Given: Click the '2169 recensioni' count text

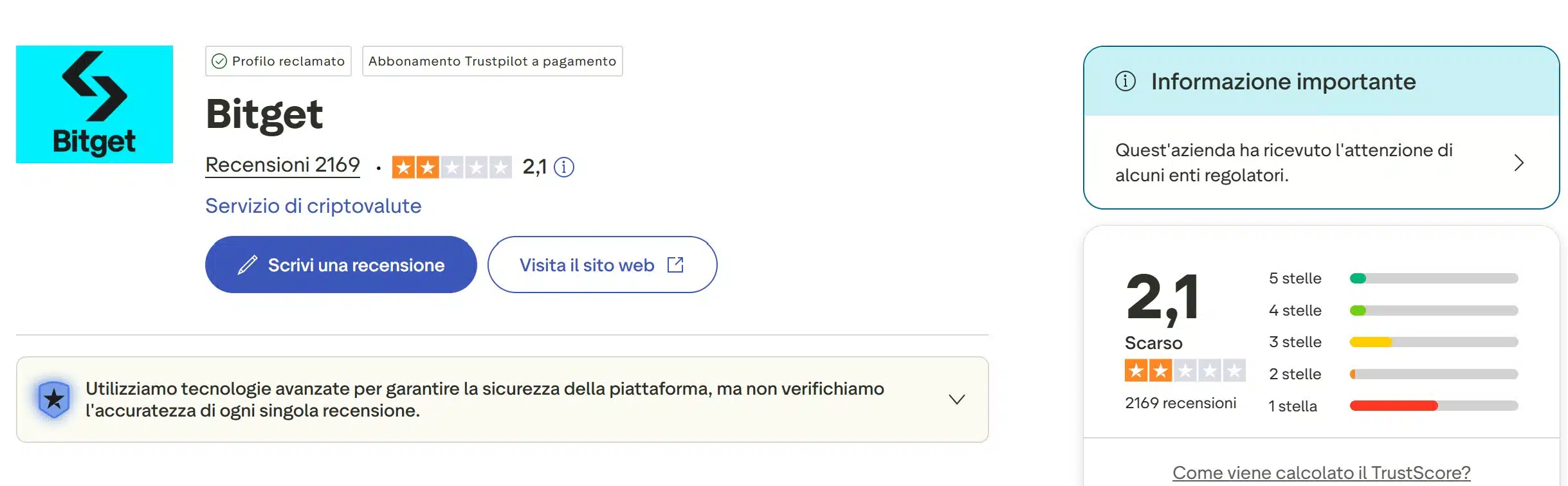Looking at the screenshot, I should (1180, 403).
